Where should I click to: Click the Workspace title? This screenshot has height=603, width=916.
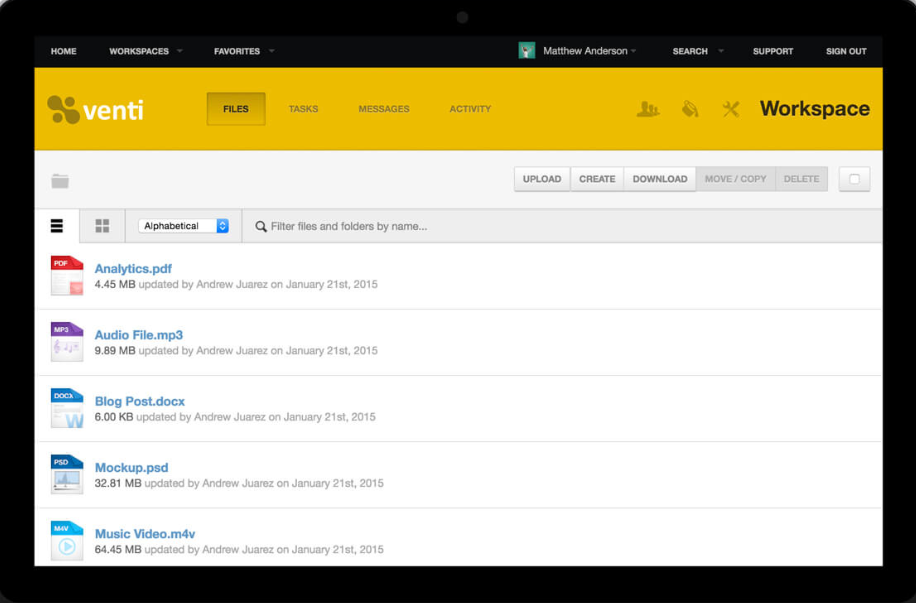[x=814, y=109]
